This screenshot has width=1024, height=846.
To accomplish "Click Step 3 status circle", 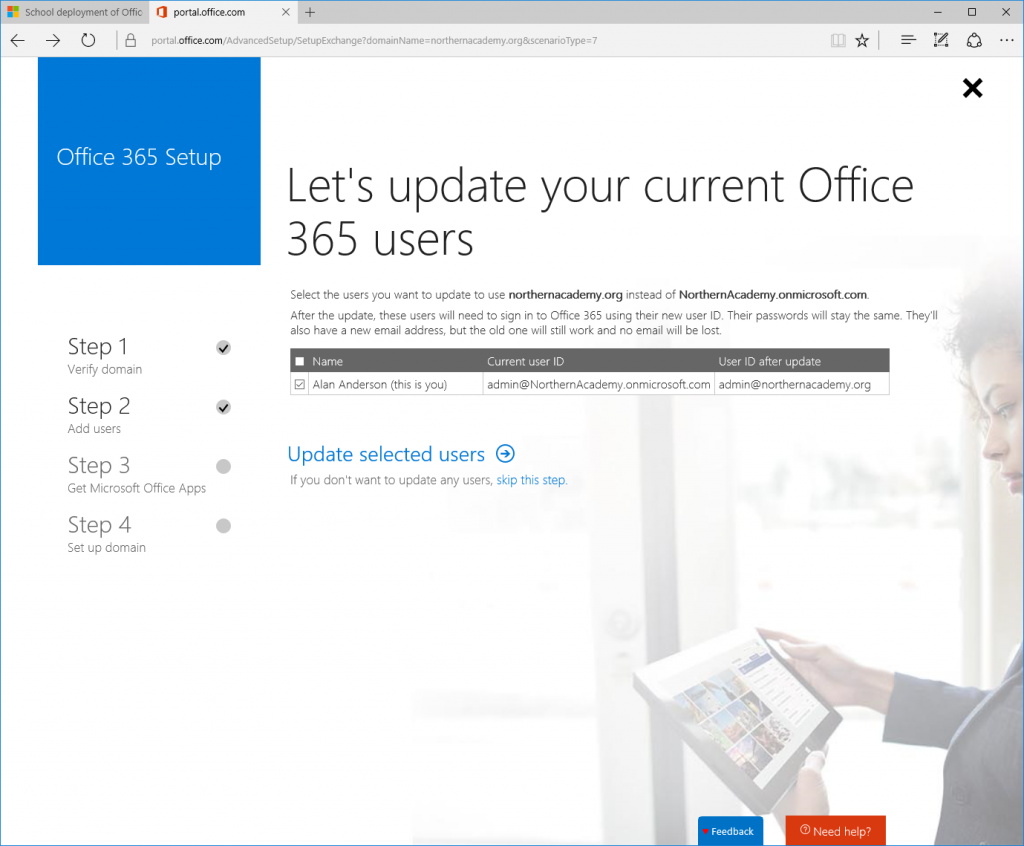I will click(223, 466).
